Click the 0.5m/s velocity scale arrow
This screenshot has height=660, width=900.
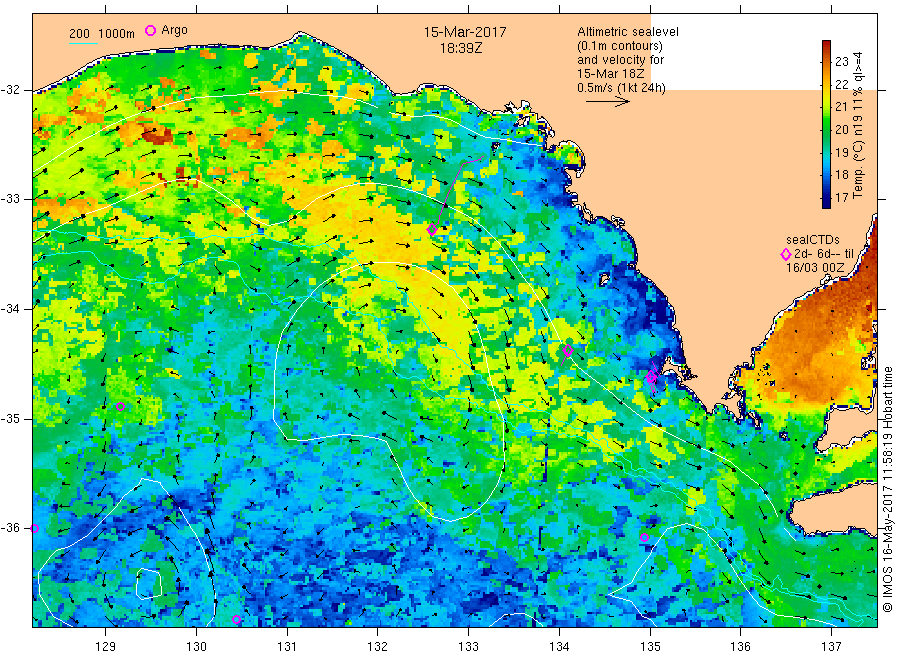[x=608, y=102]
